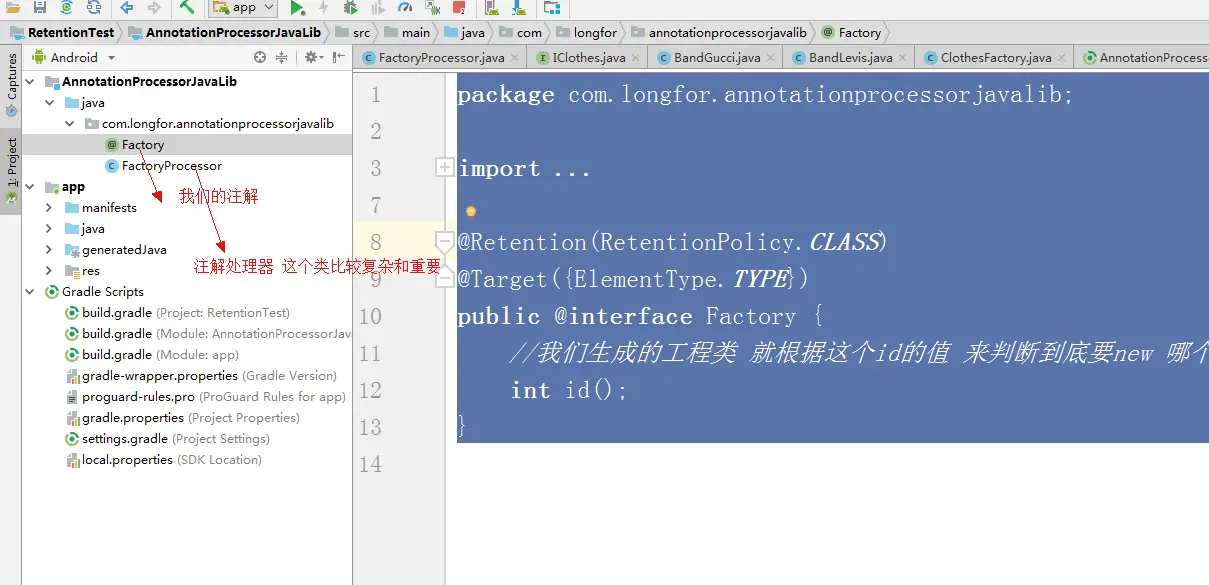Open the app run configuration dropdown
Viewport: 1209px width, 585px height.
click(243, 8)
